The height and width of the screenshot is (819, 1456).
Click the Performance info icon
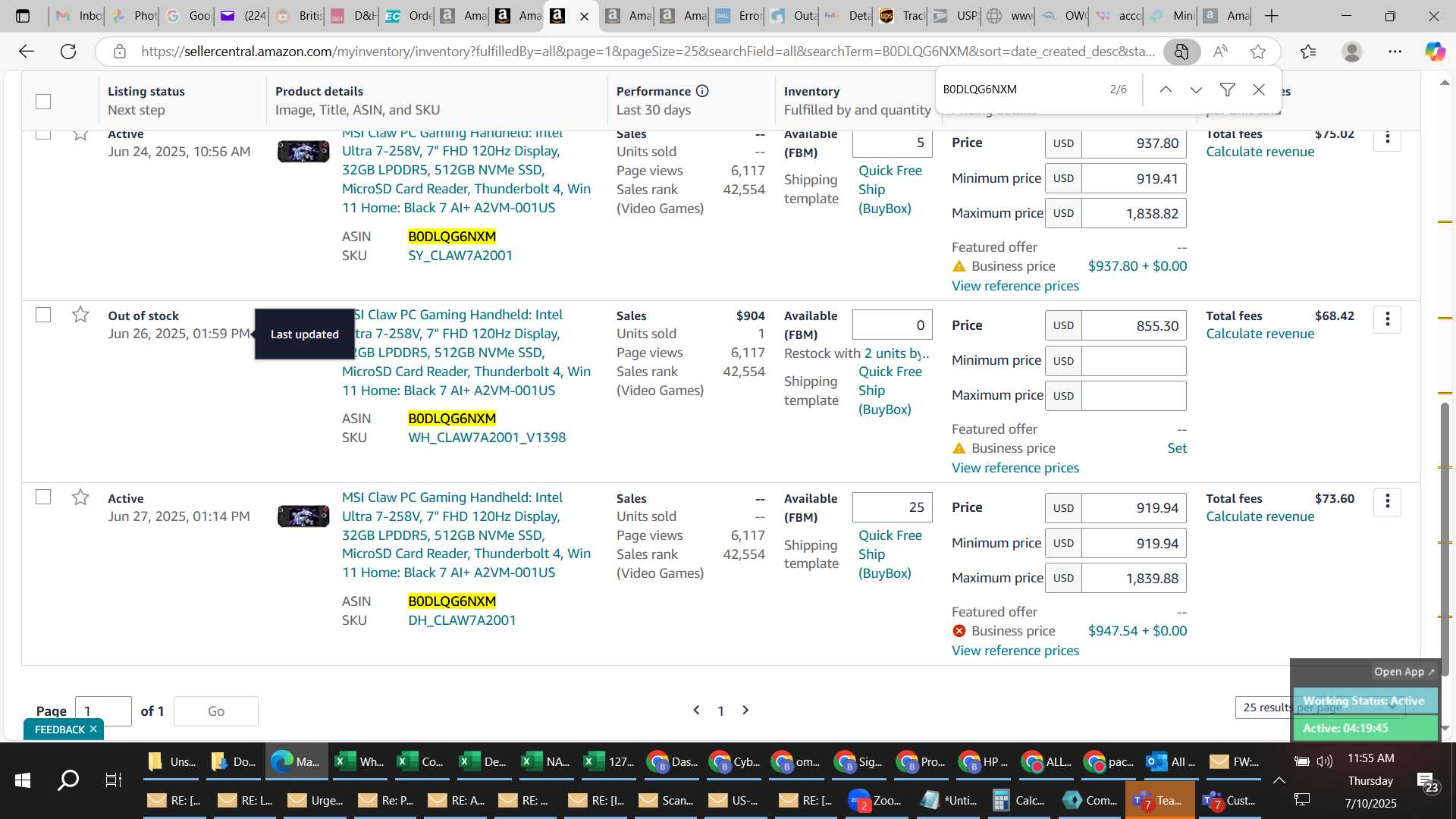click(702, 91)
